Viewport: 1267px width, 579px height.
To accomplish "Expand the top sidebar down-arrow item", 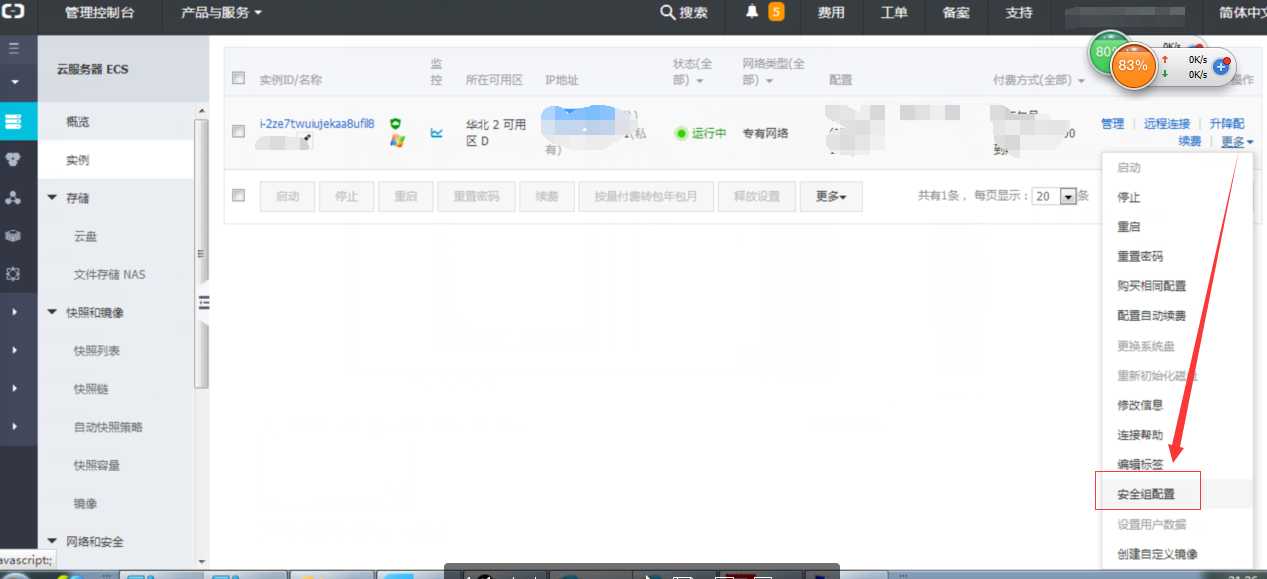I will [x=14, y=82].
